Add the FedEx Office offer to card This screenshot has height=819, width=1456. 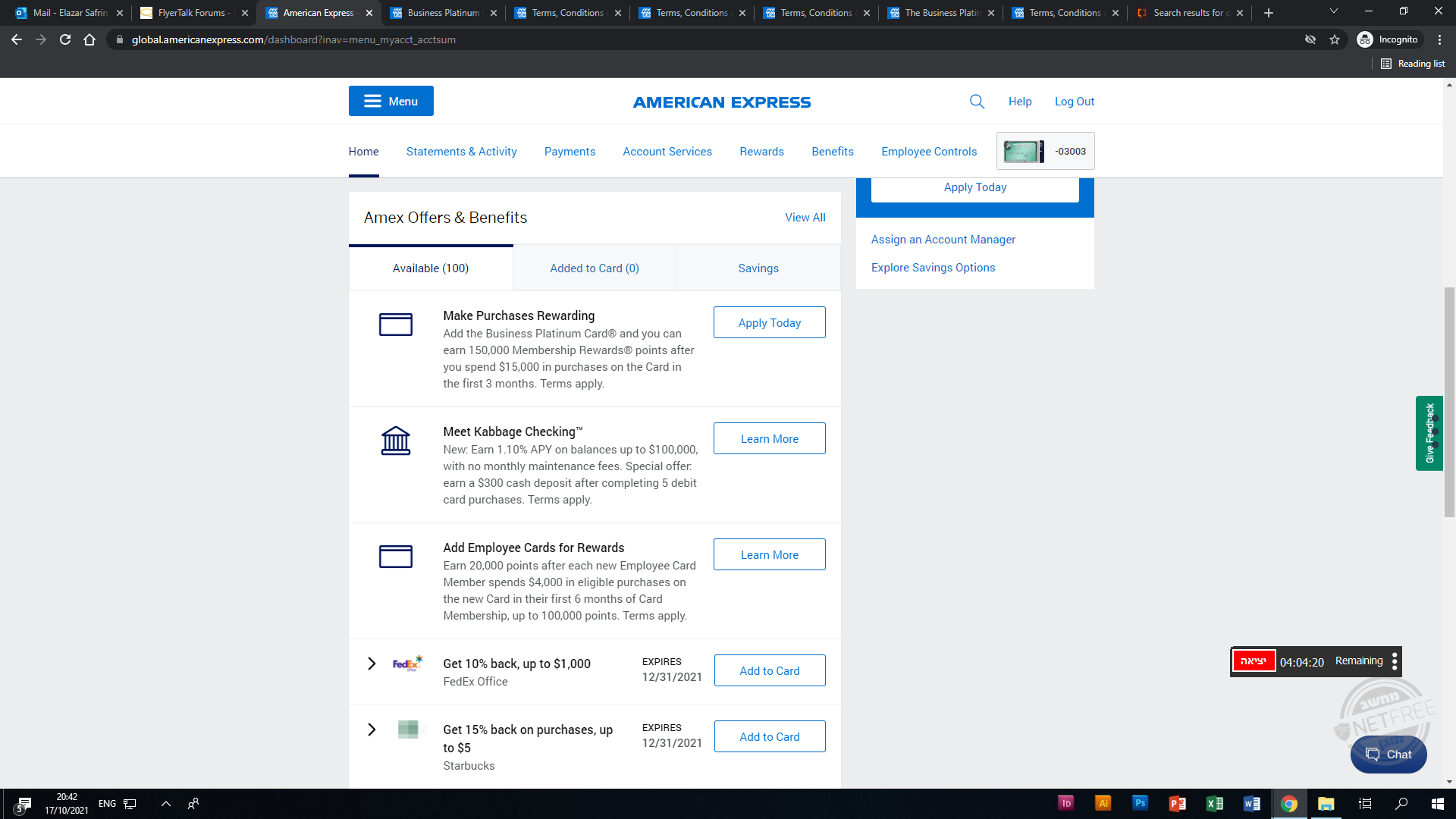click(x=769, y=670)
